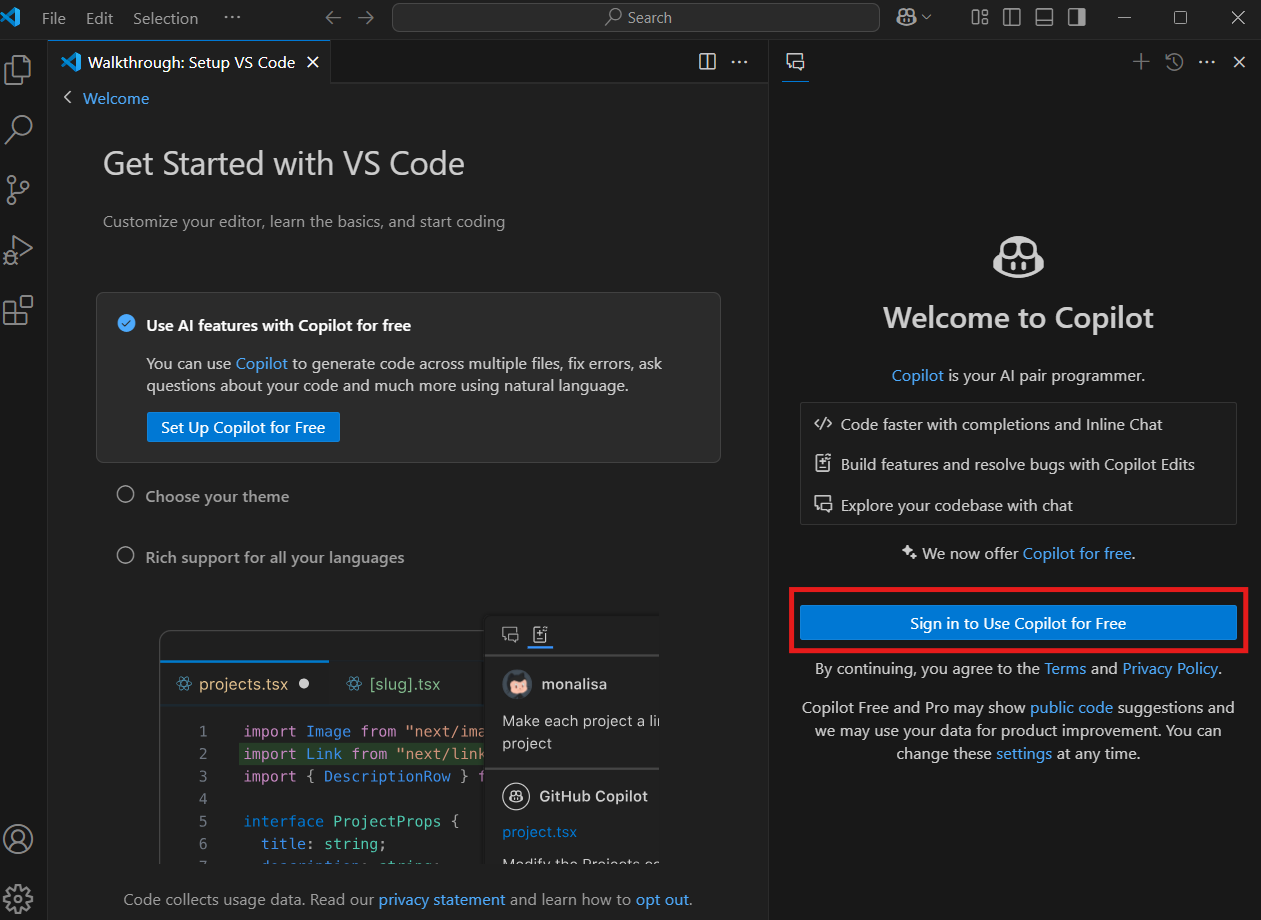Go back with the left arrow
1261x920 pixels.
coord(333,18)
